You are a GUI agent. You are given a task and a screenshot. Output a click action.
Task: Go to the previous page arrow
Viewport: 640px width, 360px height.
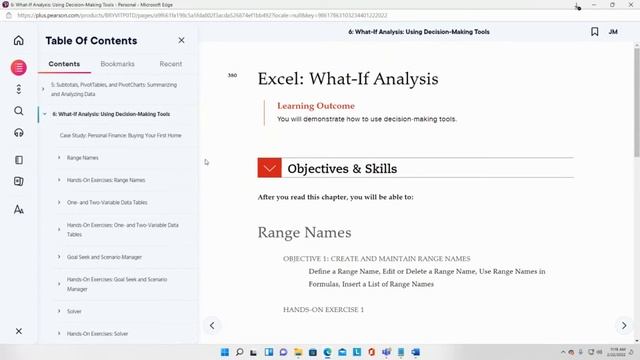pyautogui.click(x=212, y=325)
